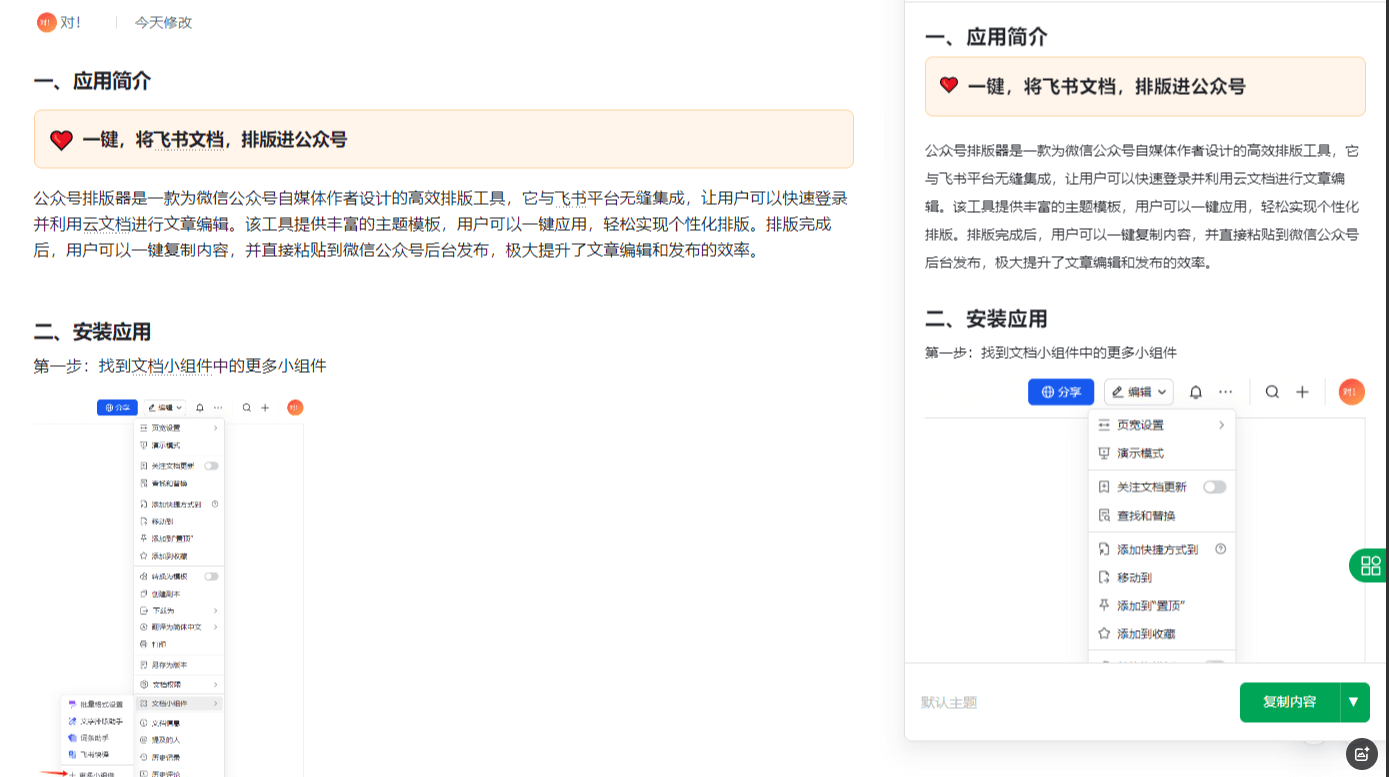The width and height of the screenshot is (1389, 777).
Task: Expand 文档小组件 arrow in left document image
Action: 215,704
